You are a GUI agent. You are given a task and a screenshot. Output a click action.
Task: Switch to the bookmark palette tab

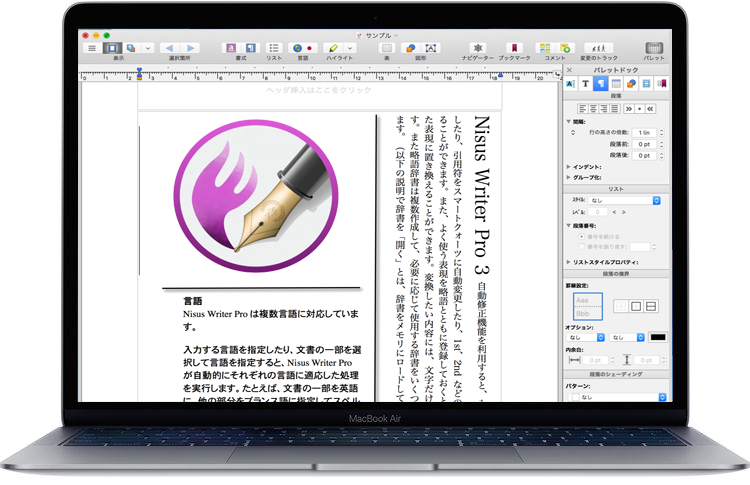(x=662, y=84)
